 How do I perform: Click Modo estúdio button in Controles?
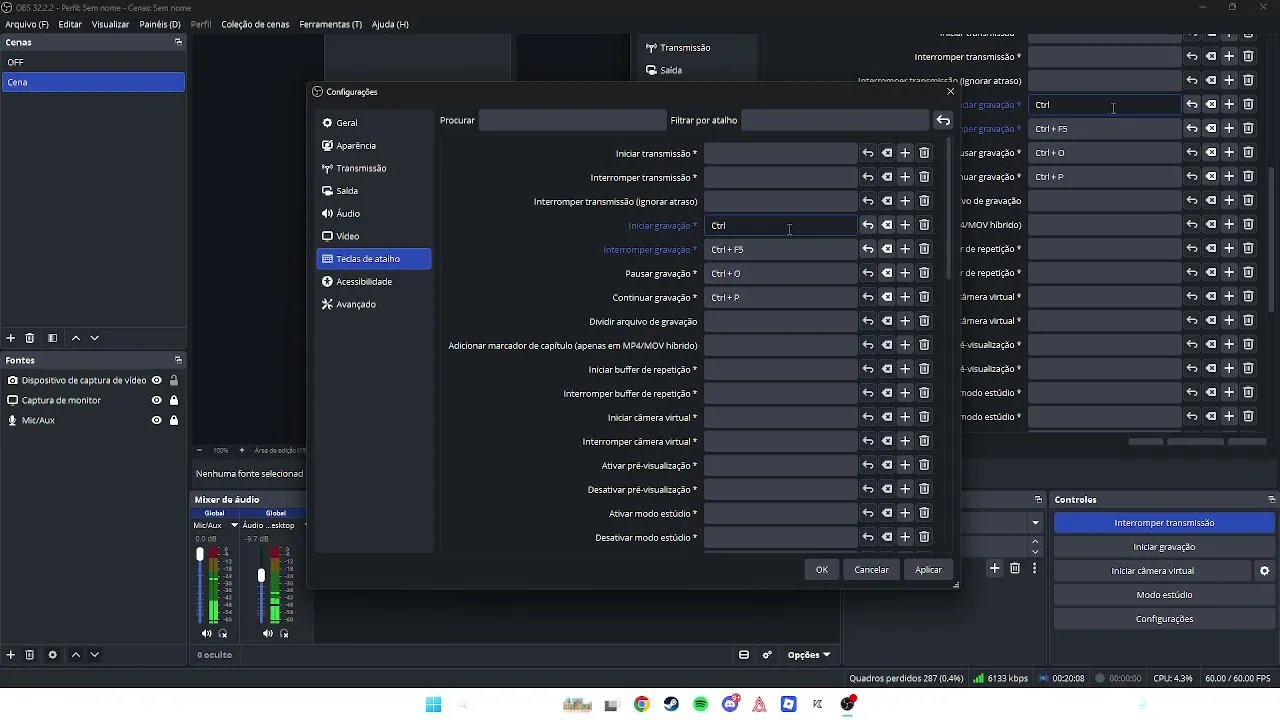point(1164,595)
